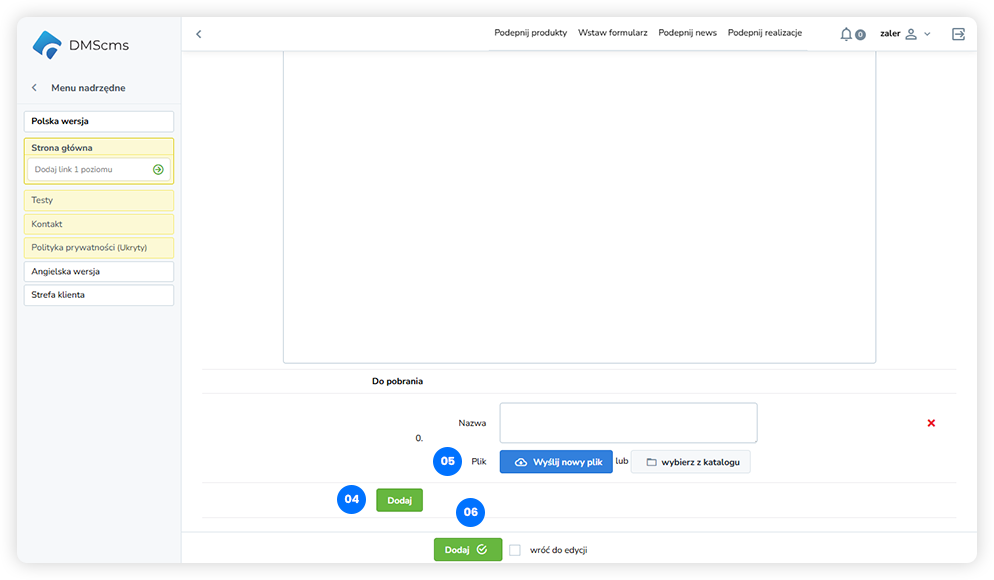Enable the wróć do edycji checkbox
Screen dimensions: 994x580
pos(515,550)
